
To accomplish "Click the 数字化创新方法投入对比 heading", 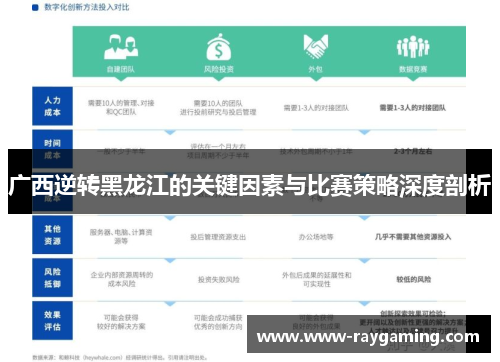I will (x=87, y=7).
